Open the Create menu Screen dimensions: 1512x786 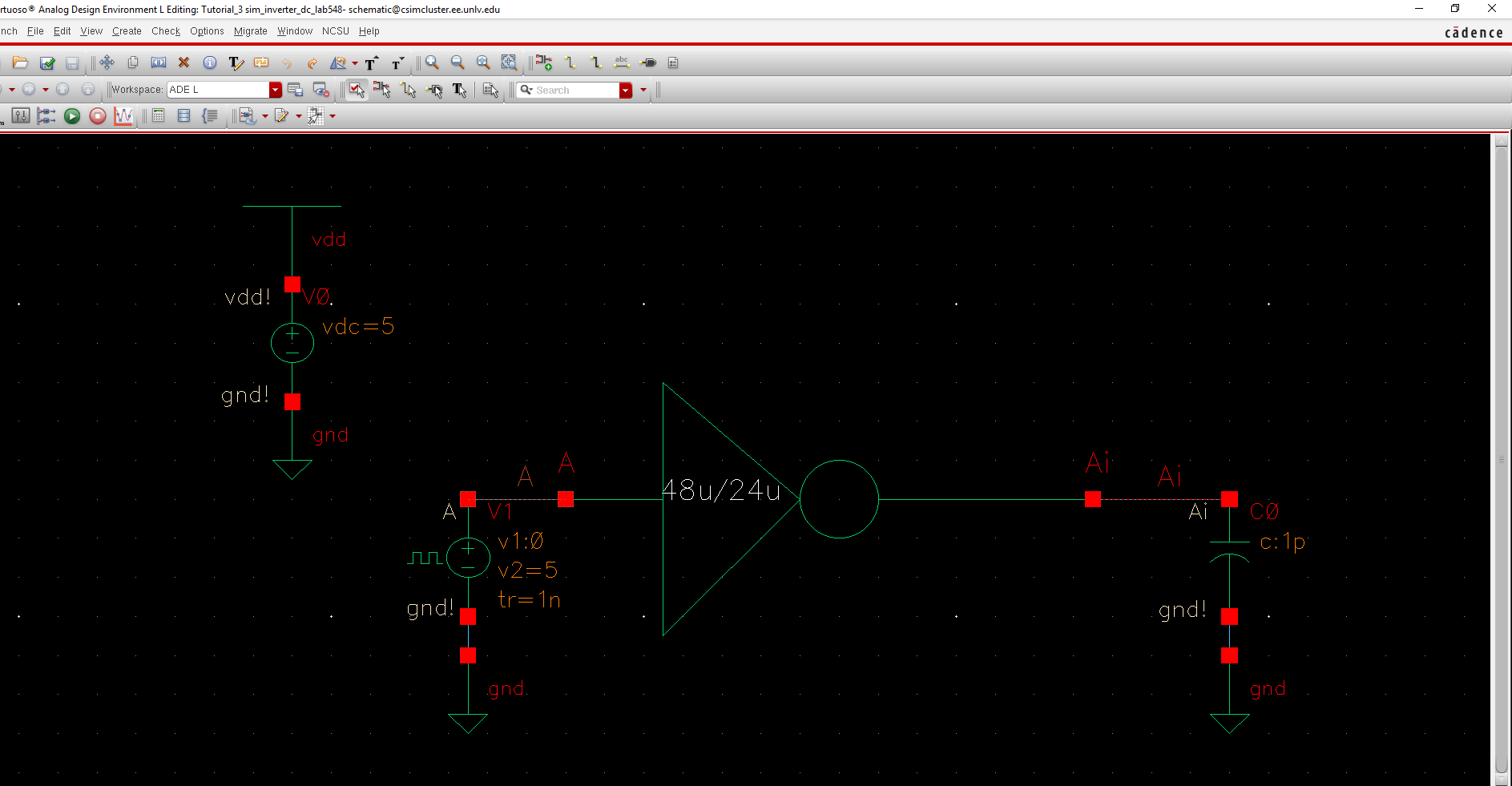coord(127,31)
